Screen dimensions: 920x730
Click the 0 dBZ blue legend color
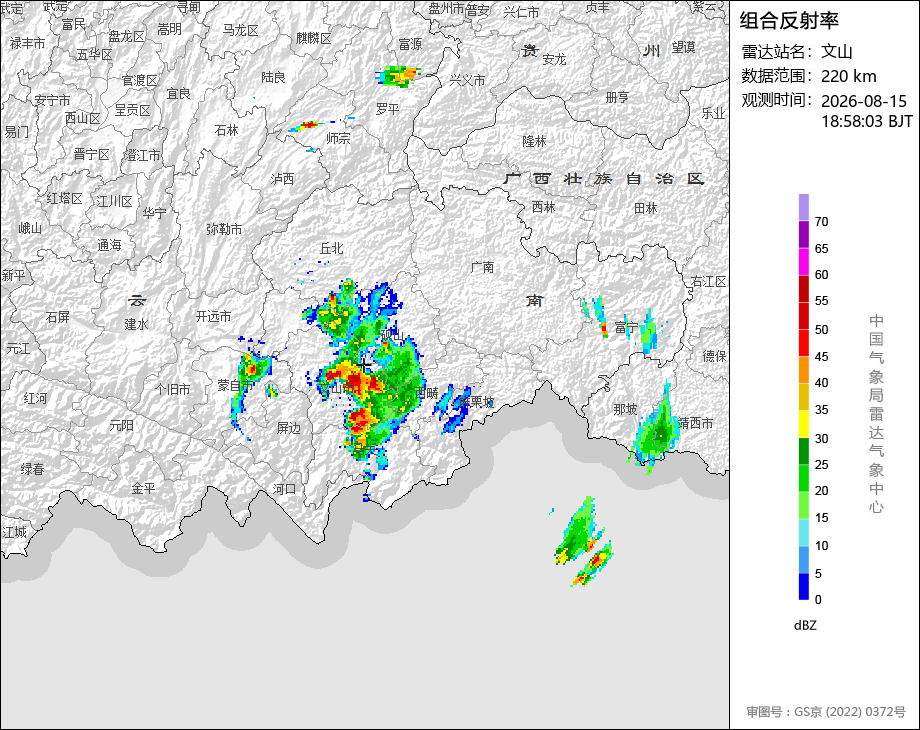(803, 586)
